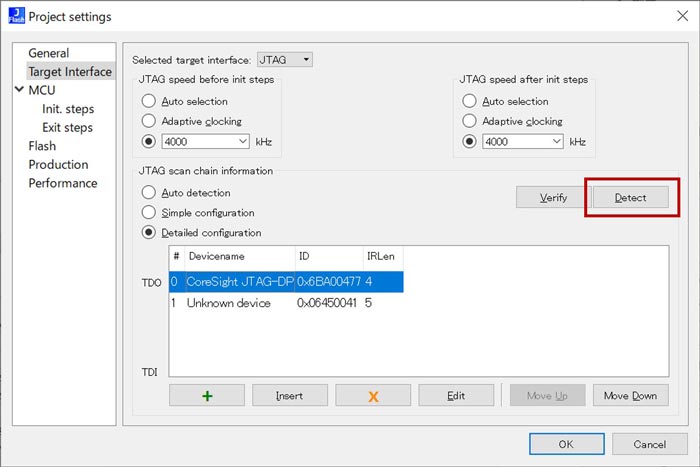Select fixed kHz speed radio before init steps
The width and height of the screenshot is (700, 467).
148,142
